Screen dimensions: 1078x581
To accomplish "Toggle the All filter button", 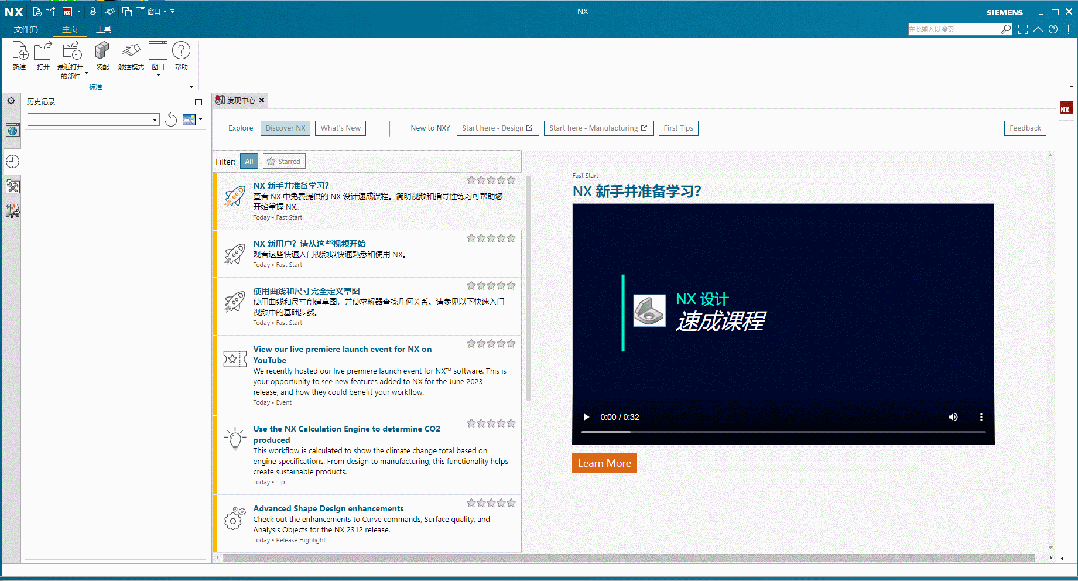I will click(x=249, y=162).
